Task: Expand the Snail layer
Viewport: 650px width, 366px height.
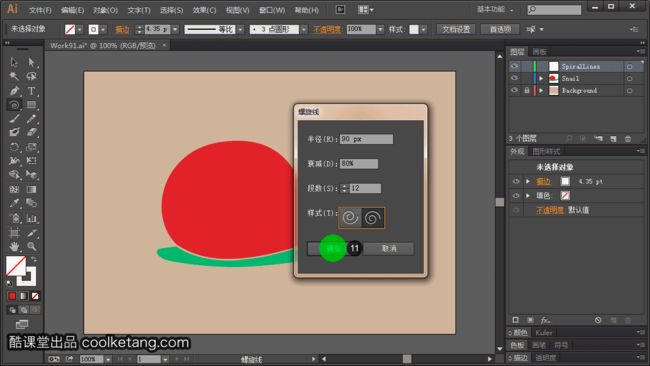Action: pyautogui.click(x=541, y=78)
